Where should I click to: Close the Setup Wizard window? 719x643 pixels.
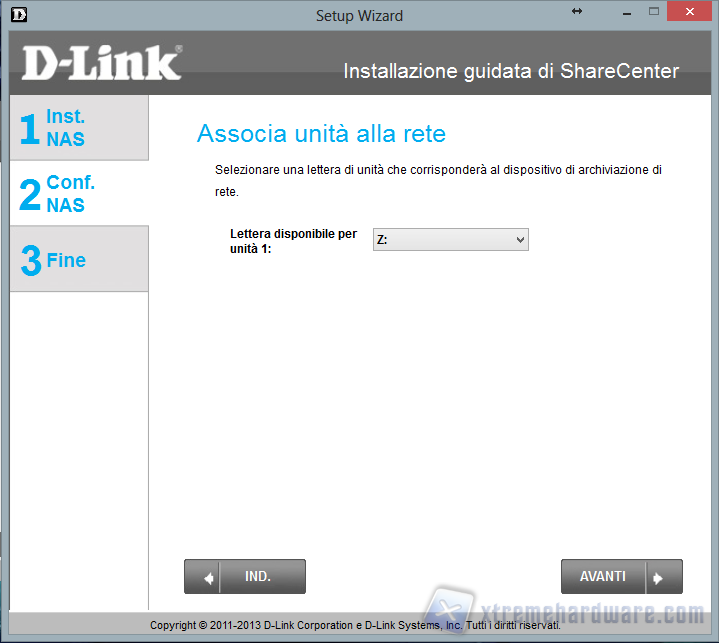click(x=692, y=11)
